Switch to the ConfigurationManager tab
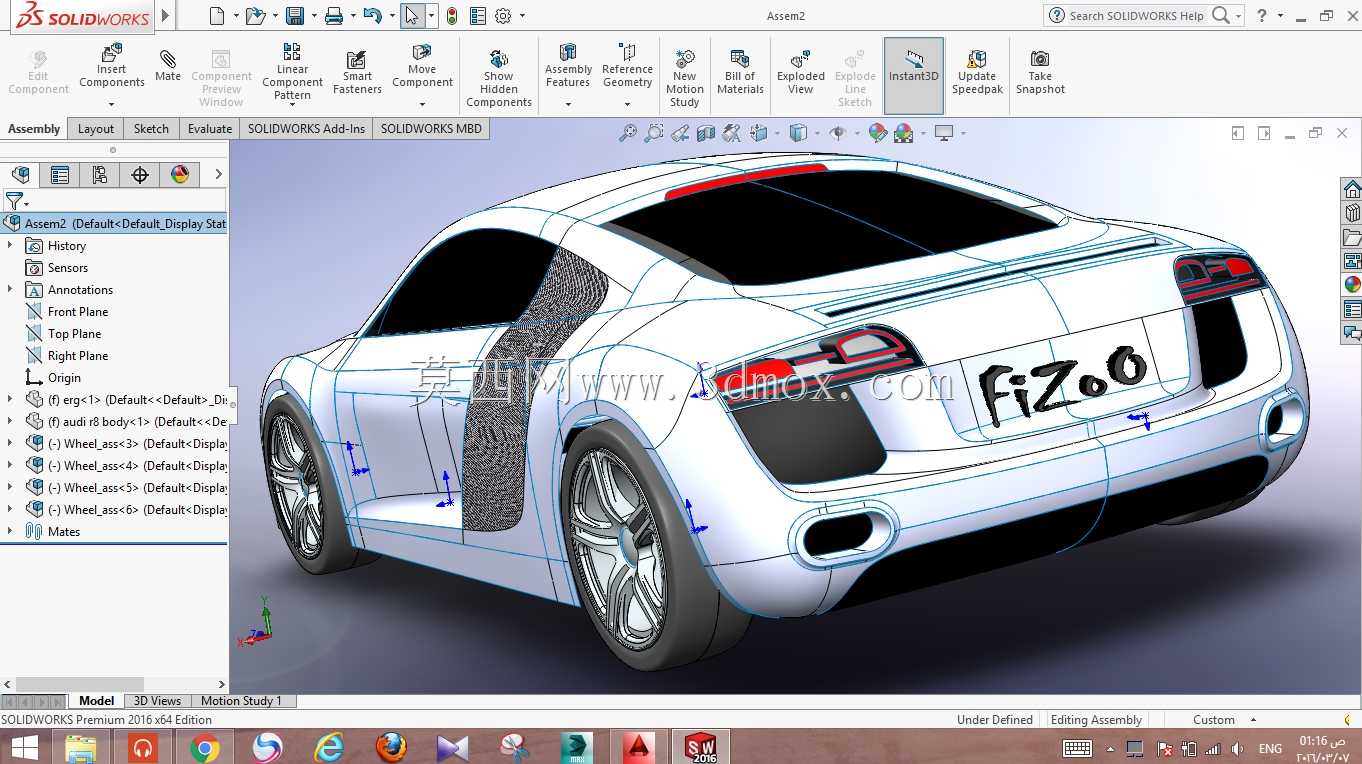This screenshot has height=764, width=1362. [100, 175]
